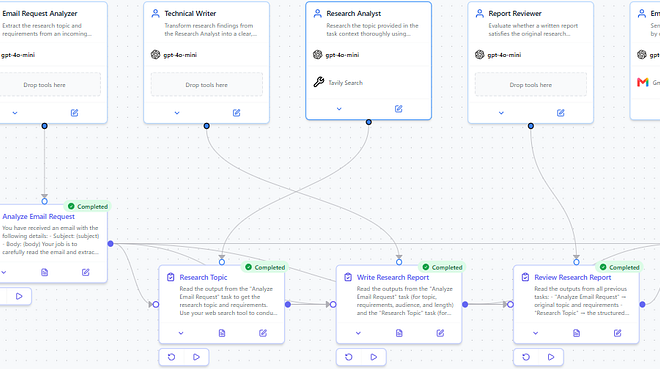Click Drop tools here in Email Request Analyzer
The image size is (660, 369).
pyautogui.click(x=50, y=85)
